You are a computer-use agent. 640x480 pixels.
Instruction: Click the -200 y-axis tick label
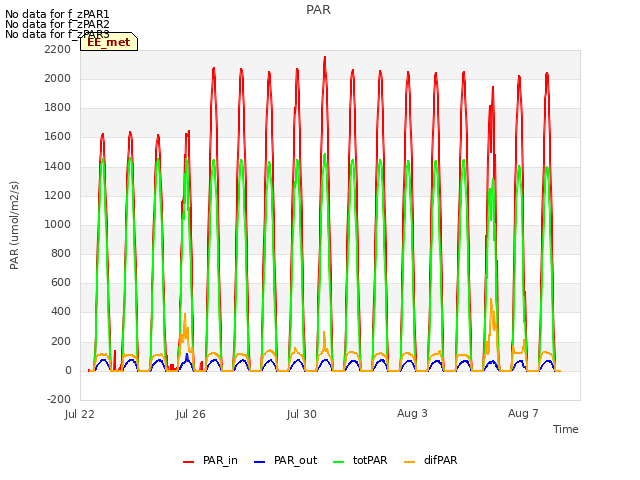[x=59, y=399]
